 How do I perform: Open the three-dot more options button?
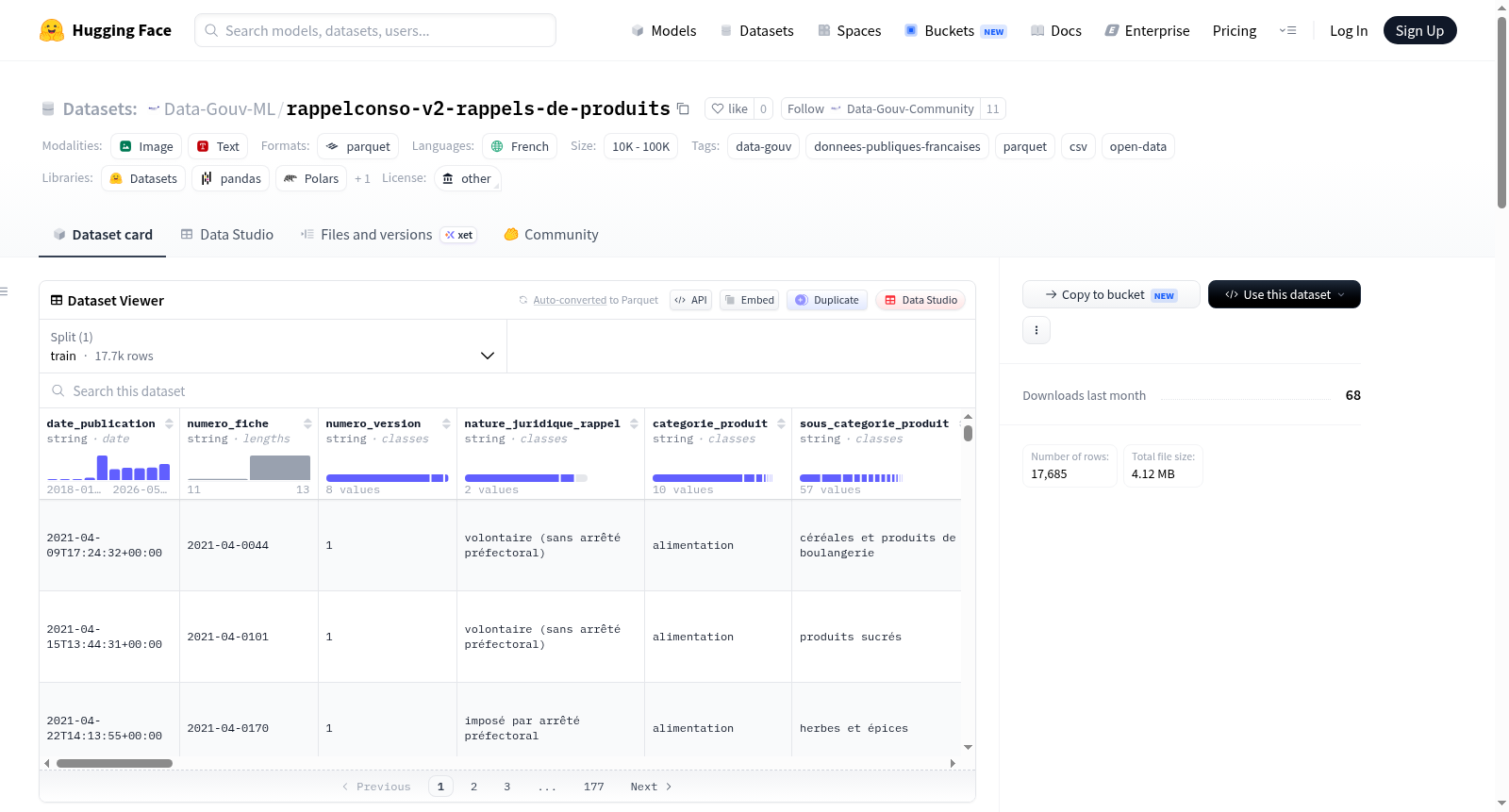coord(1036,330)
